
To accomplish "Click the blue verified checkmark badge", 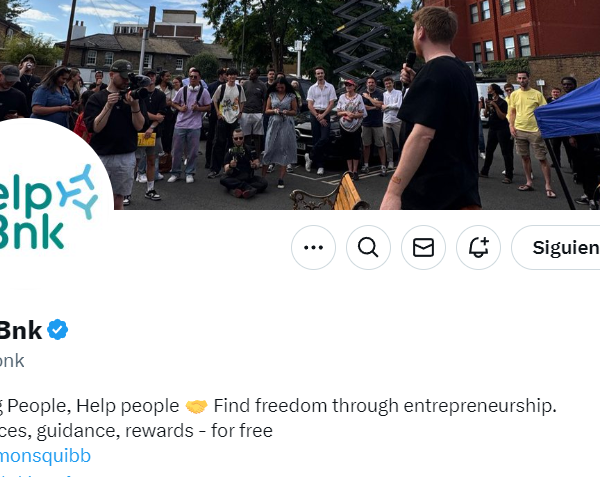I will tap(57, 329).
